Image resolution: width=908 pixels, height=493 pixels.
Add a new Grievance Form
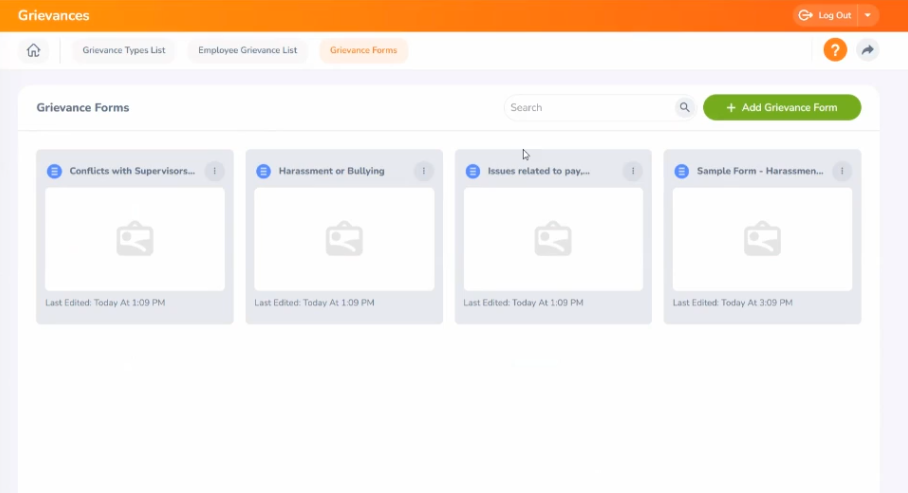782,107
